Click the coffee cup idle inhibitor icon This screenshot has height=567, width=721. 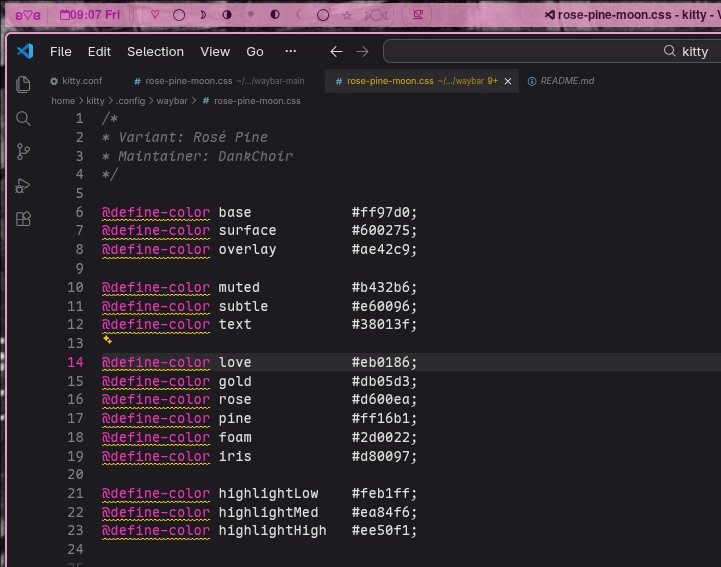418,15
